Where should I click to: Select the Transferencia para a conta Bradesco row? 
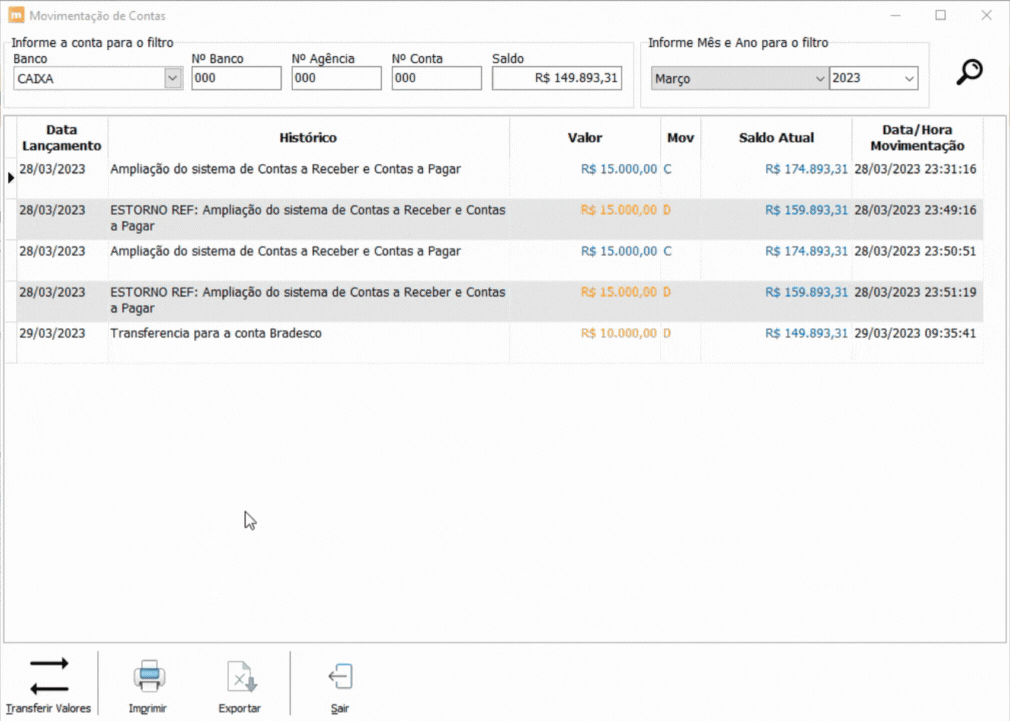pos(500,342)
